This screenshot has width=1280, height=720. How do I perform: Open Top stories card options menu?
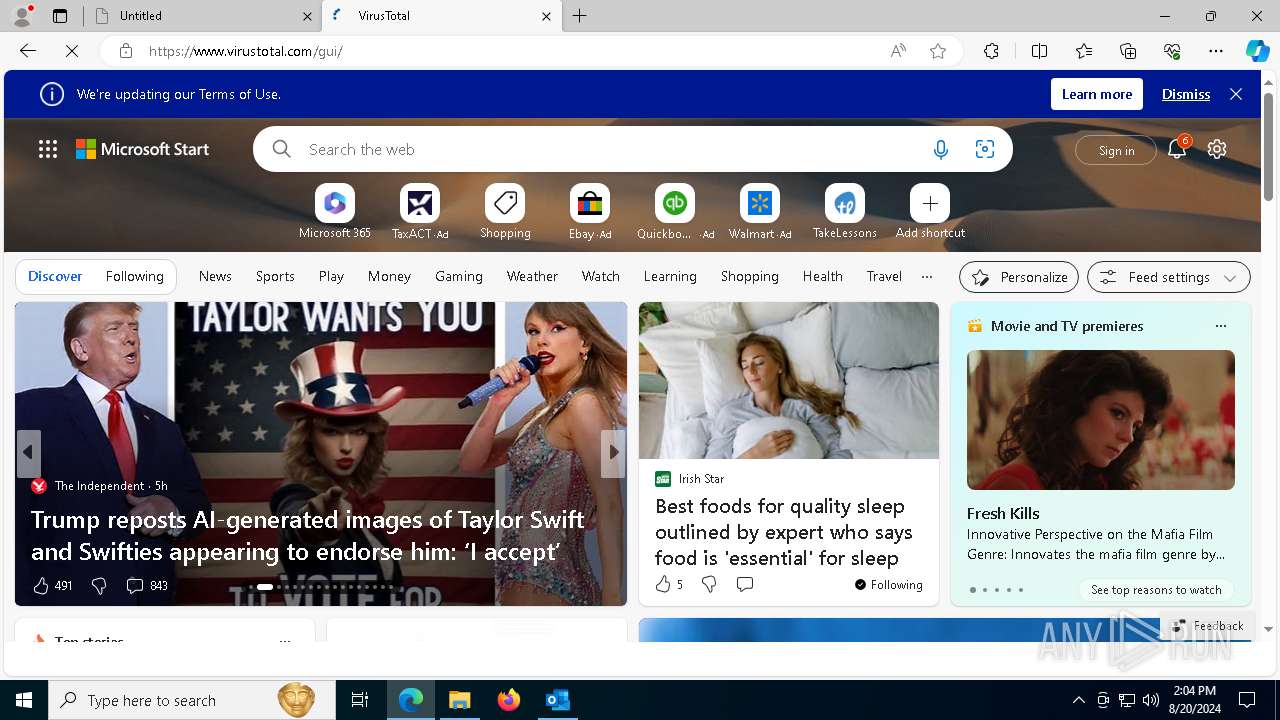pyautogui.click(x=285, y=640)
